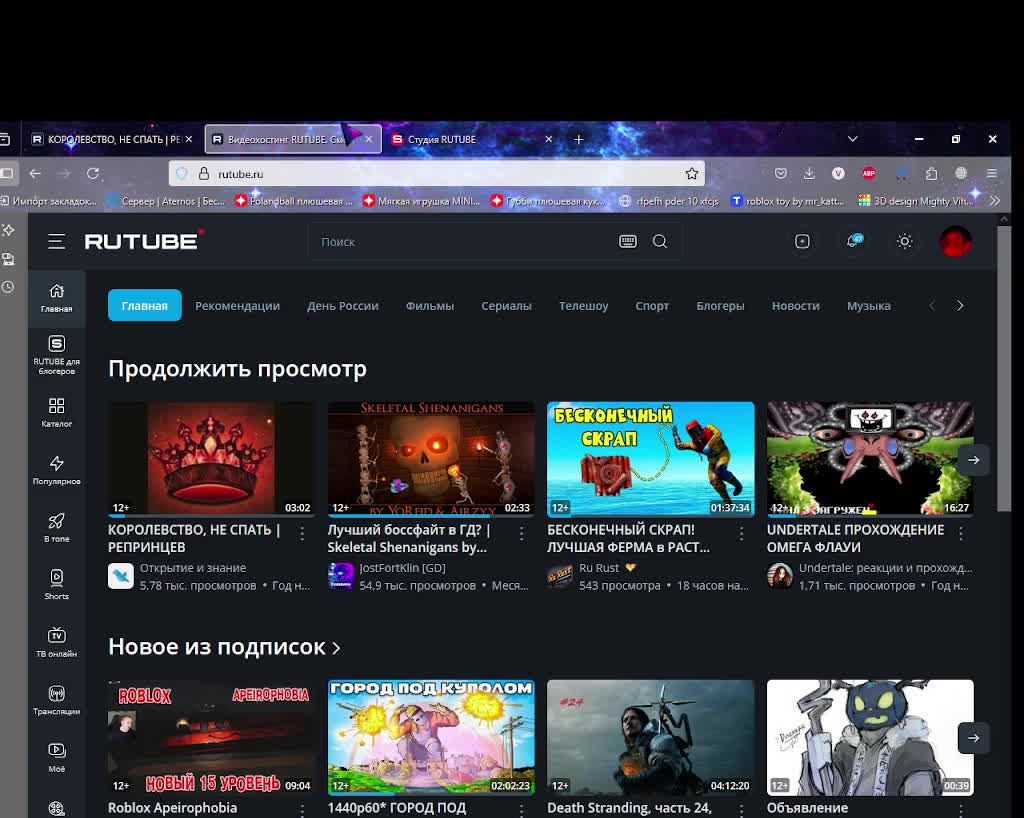Open options for БЕСКОНЕЧНЫЙ СКРАП video
This screenshot has height=818, width=1024.
[x=741, y=533]
